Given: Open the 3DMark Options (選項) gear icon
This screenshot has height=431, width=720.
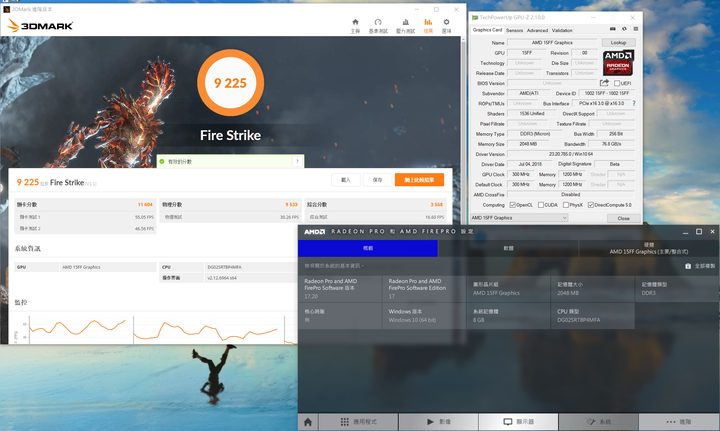Looking at the screenshot, I should pos(446,26).
